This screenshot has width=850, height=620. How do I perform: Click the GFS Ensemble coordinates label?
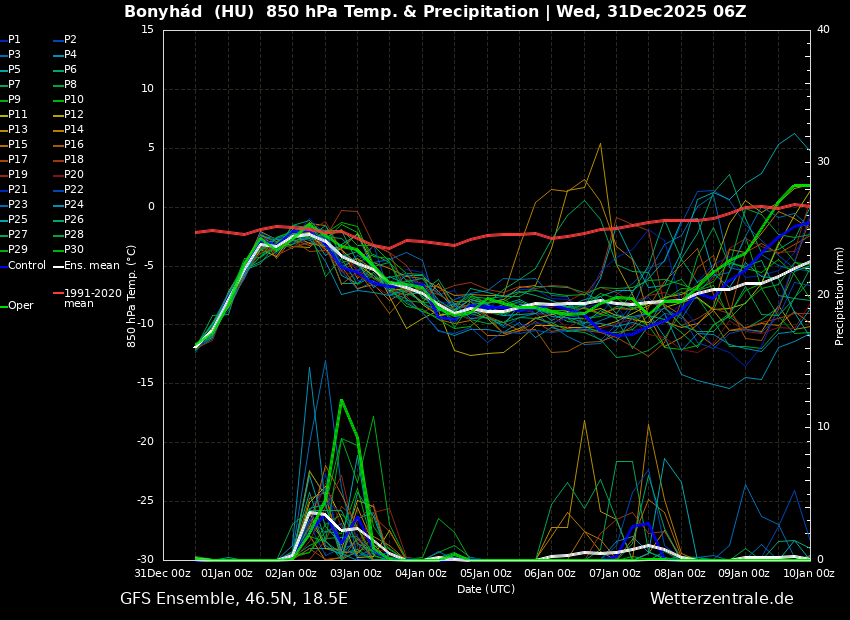click(234, 599)
